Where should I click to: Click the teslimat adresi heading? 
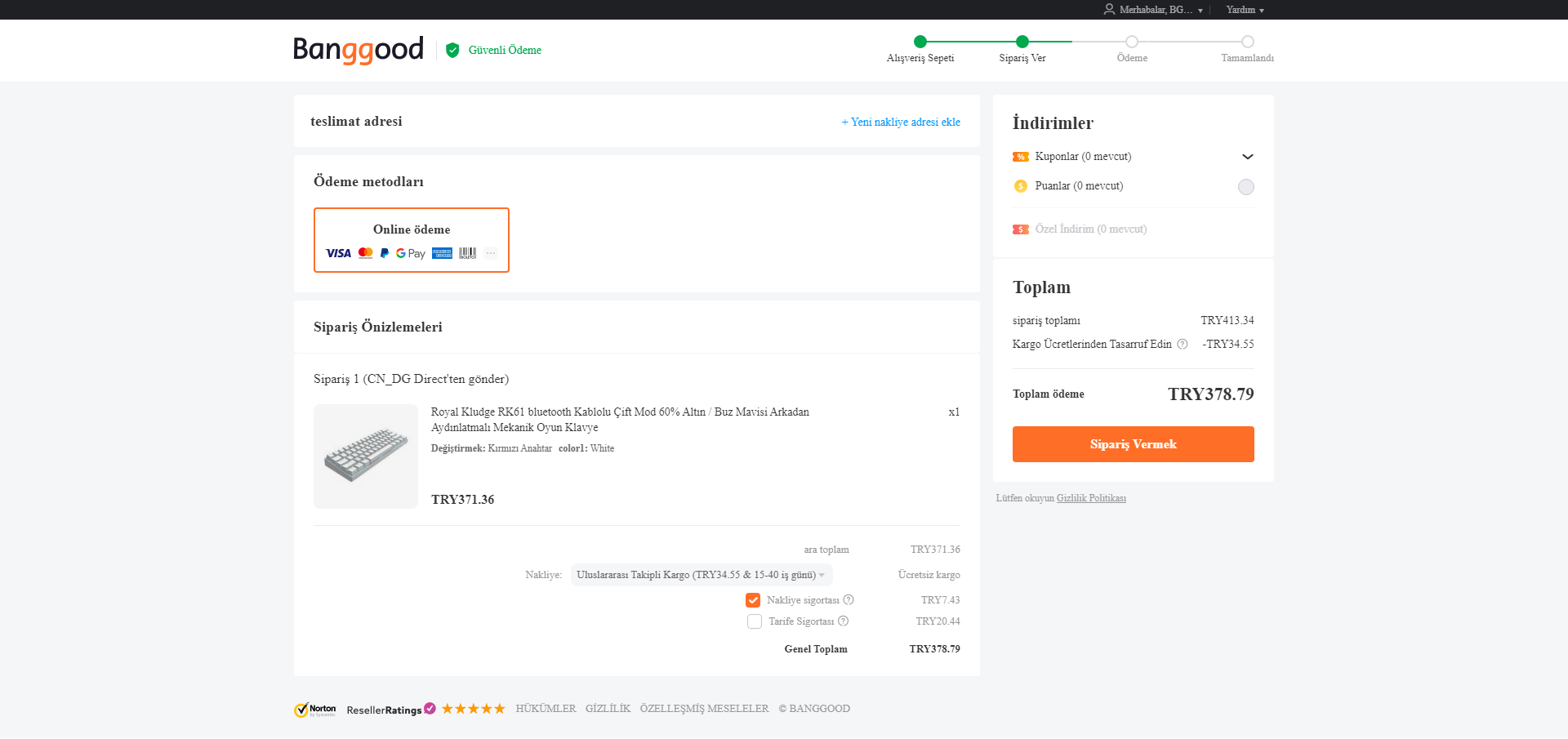pos(356,122)
